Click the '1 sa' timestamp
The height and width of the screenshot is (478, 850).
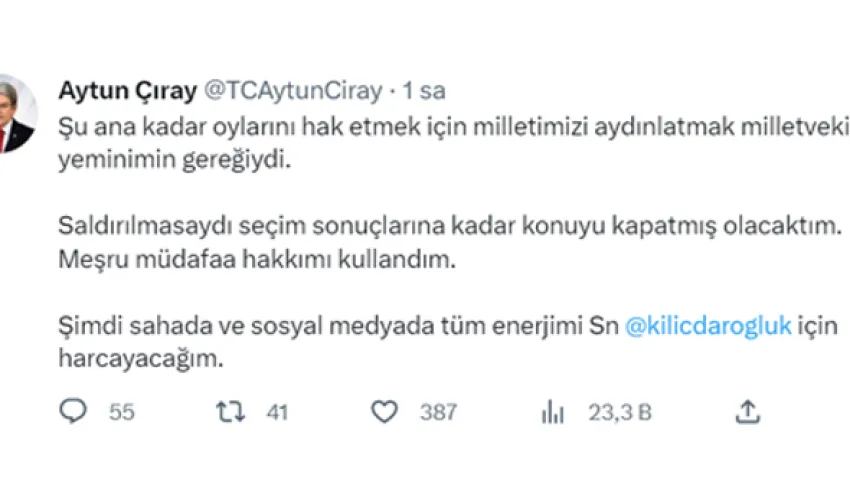pyautogui.click(x=422, y=91)
